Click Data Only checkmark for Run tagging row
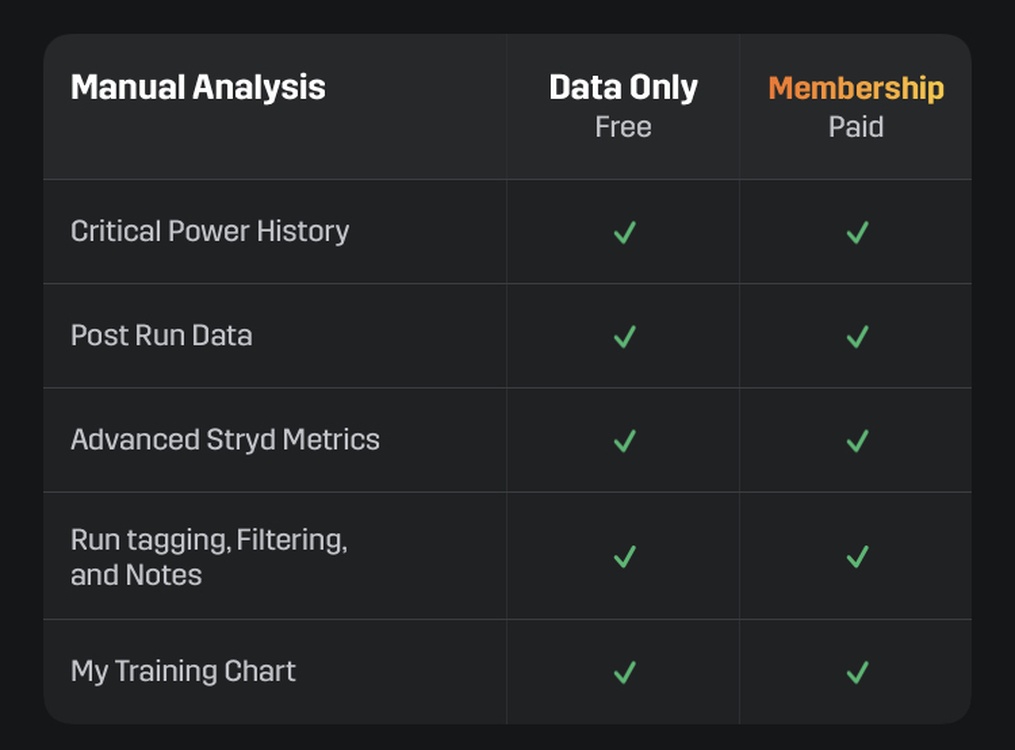The height and width of the screenshot is (750, 1015). (625, 557)
